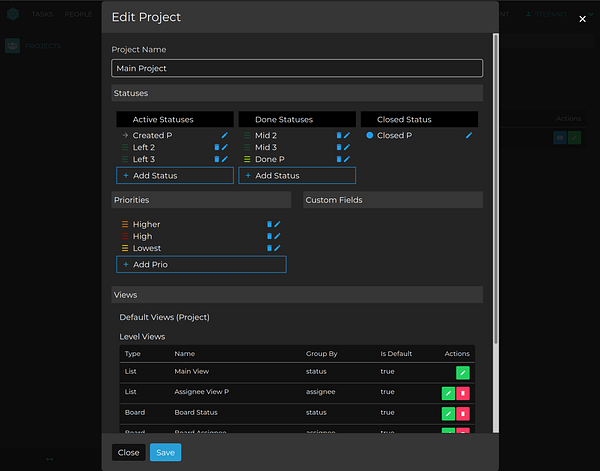Screen dimensions: 600x471
Task: Delete the Assignee View P row
Action: pos(463,393)
